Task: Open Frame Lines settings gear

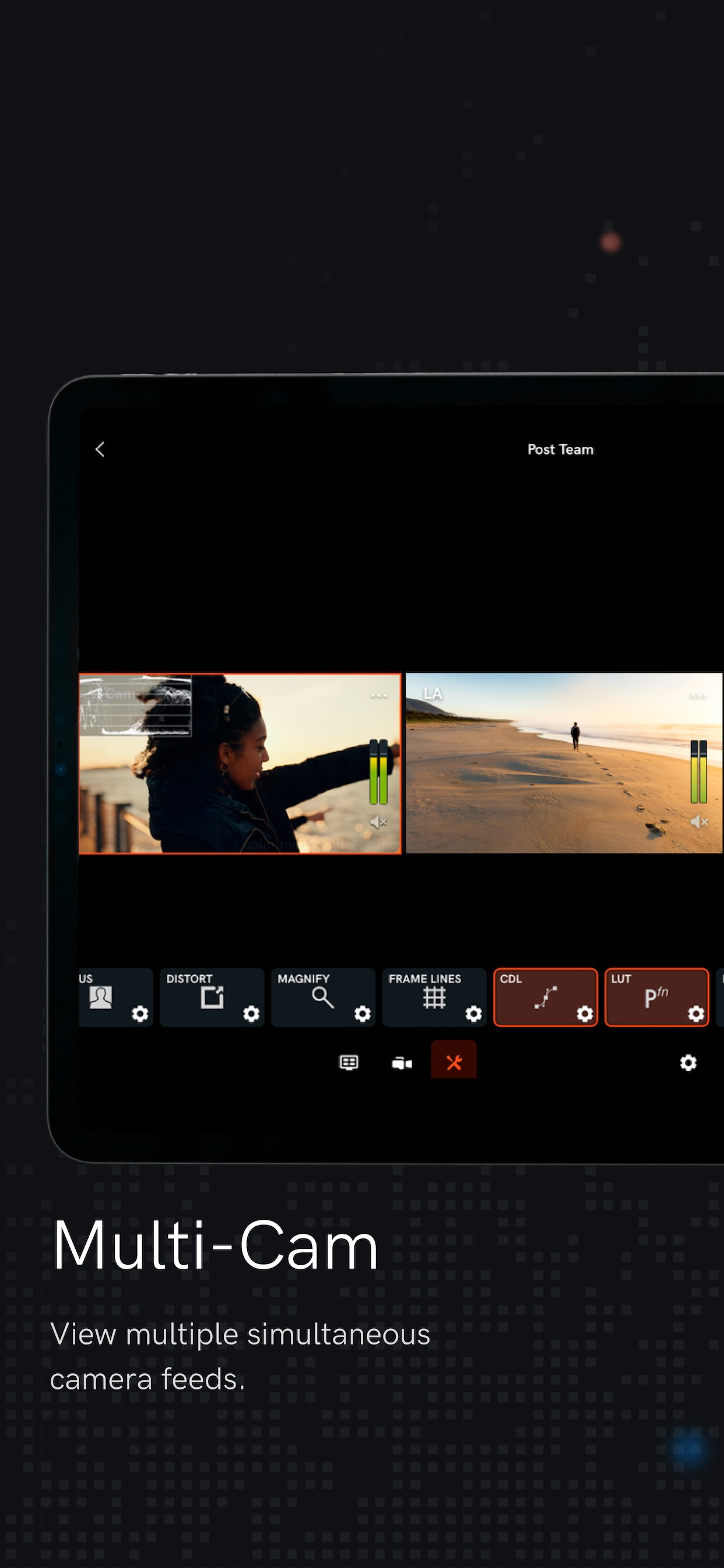Action: [474, 1013]
